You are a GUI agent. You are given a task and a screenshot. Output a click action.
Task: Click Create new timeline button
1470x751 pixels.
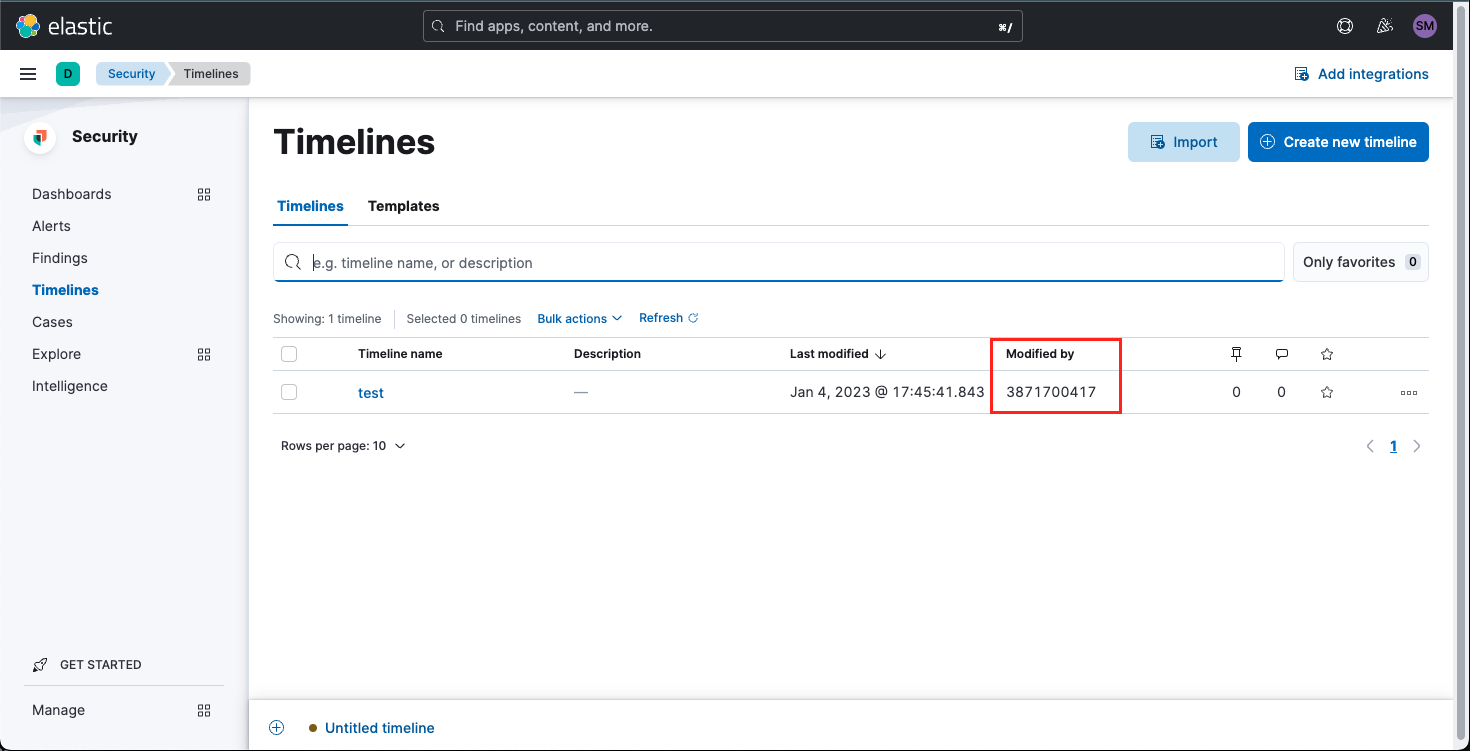coord(1338,142)
